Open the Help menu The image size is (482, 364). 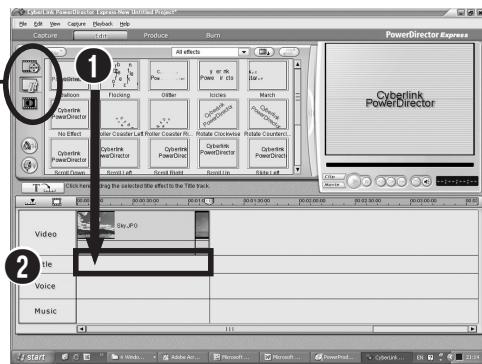125,24
